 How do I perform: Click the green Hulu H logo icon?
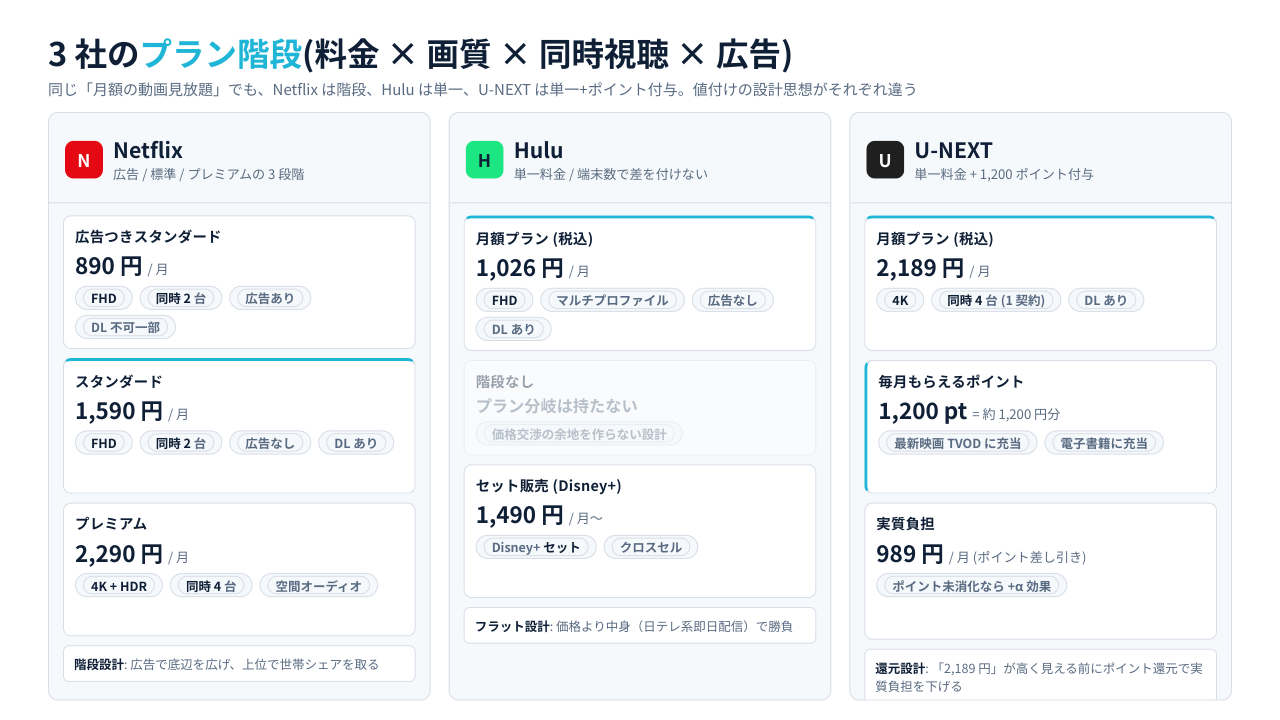[485, 160]
